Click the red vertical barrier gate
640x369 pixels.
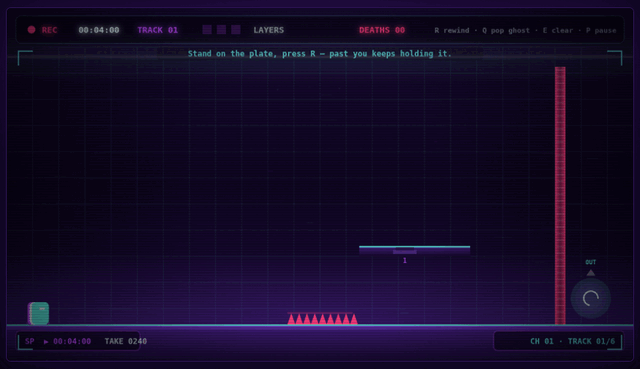[560, 196]
